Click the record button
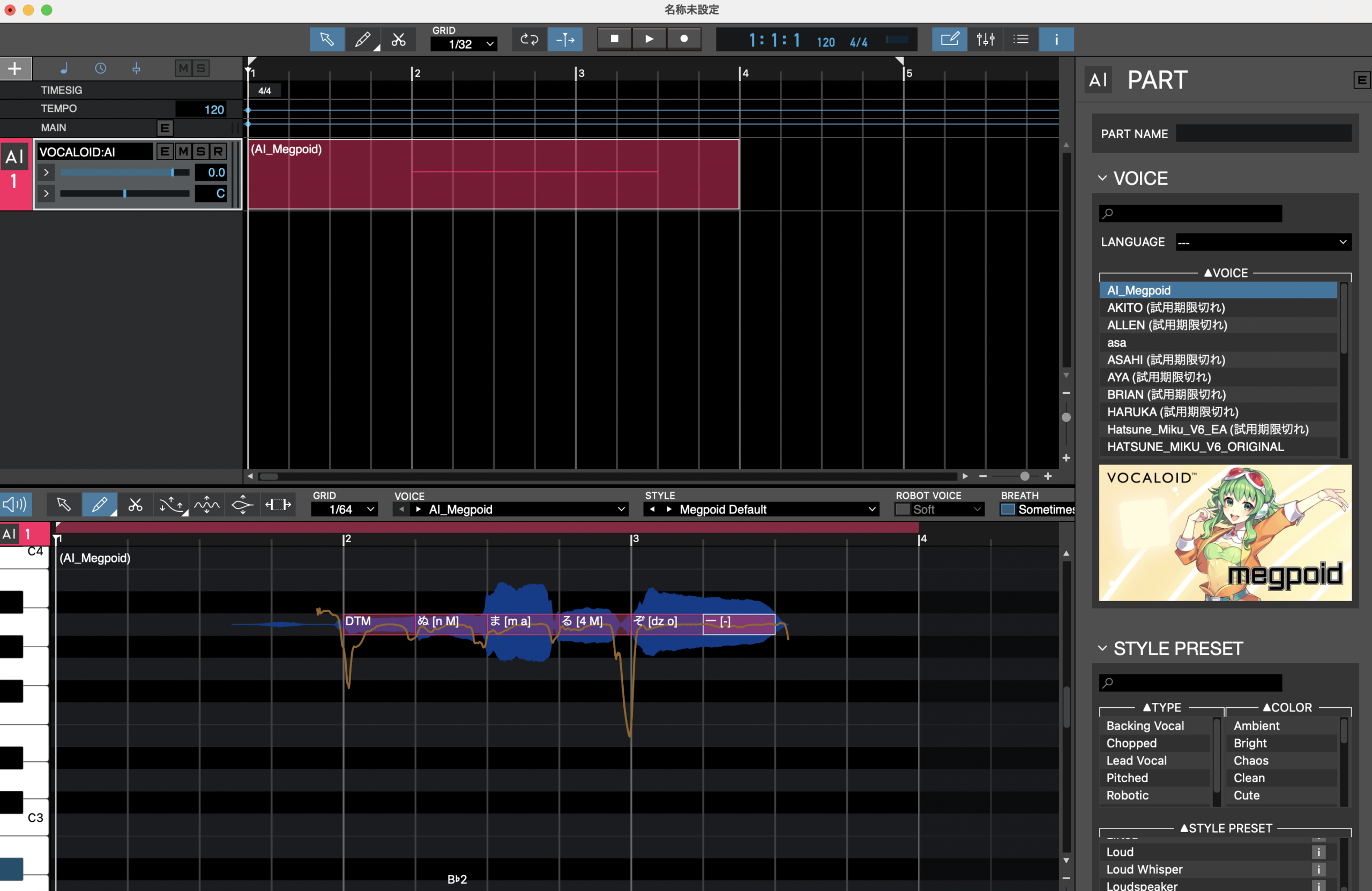This screenshot has height=891, width=1372. [x=684, y=39]
